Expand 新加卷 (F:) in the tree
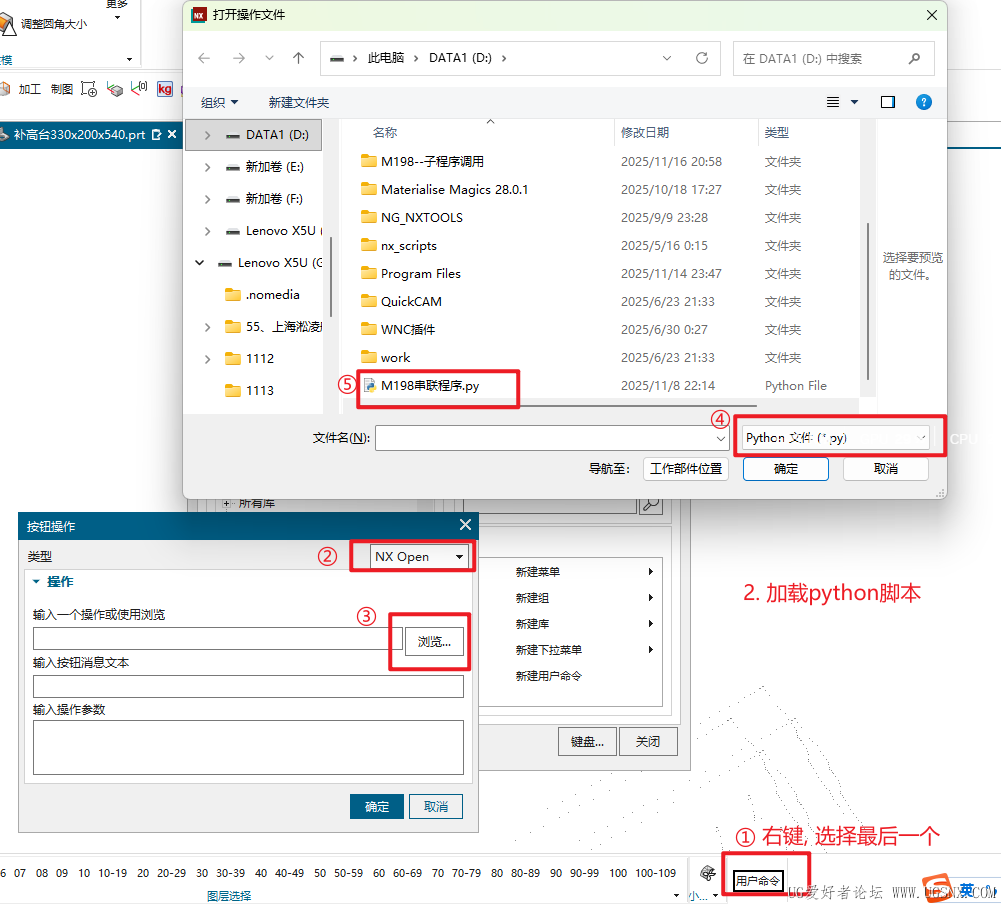Screen dimensions: 1001x905 coord(207,199)
